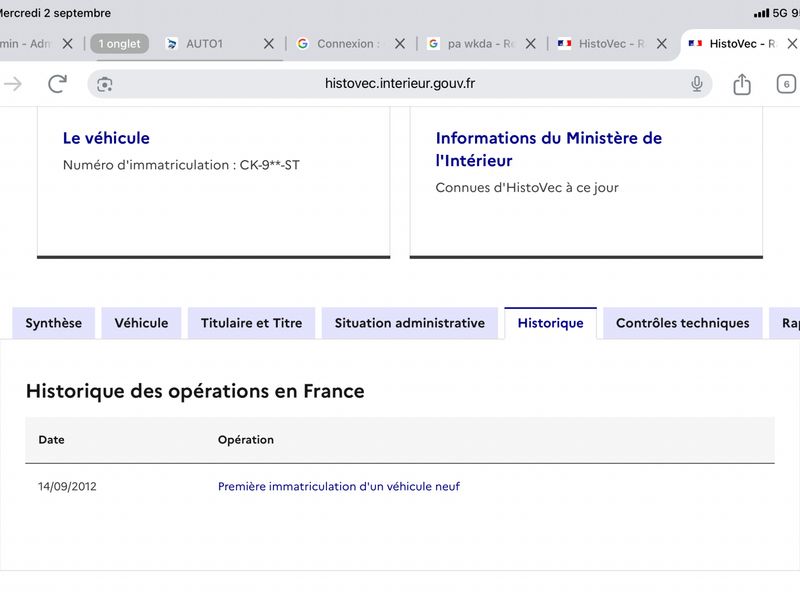The image size is (800, 600).
Task: Open the Situation administrative tab
Action: tap(410, 323)
